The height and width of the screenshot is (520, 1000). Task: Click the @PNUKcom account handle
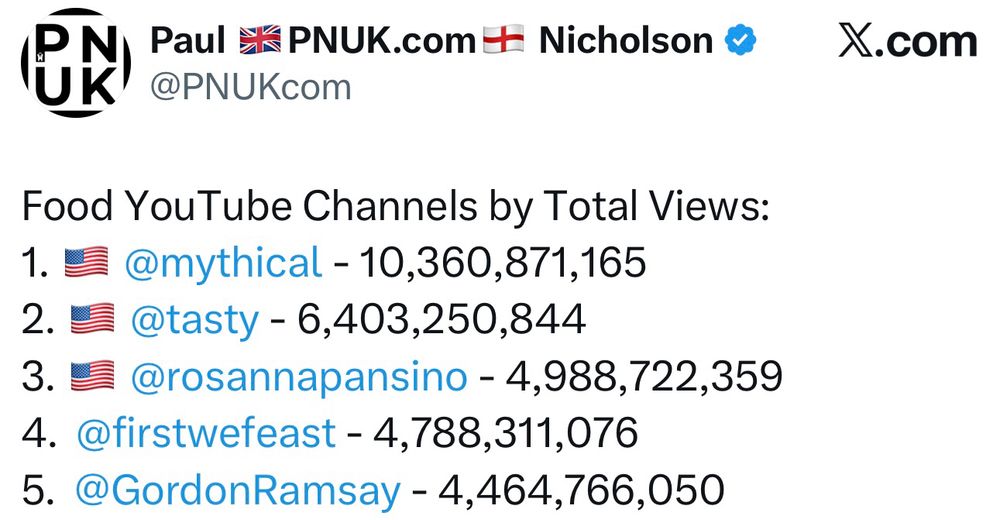251,87
